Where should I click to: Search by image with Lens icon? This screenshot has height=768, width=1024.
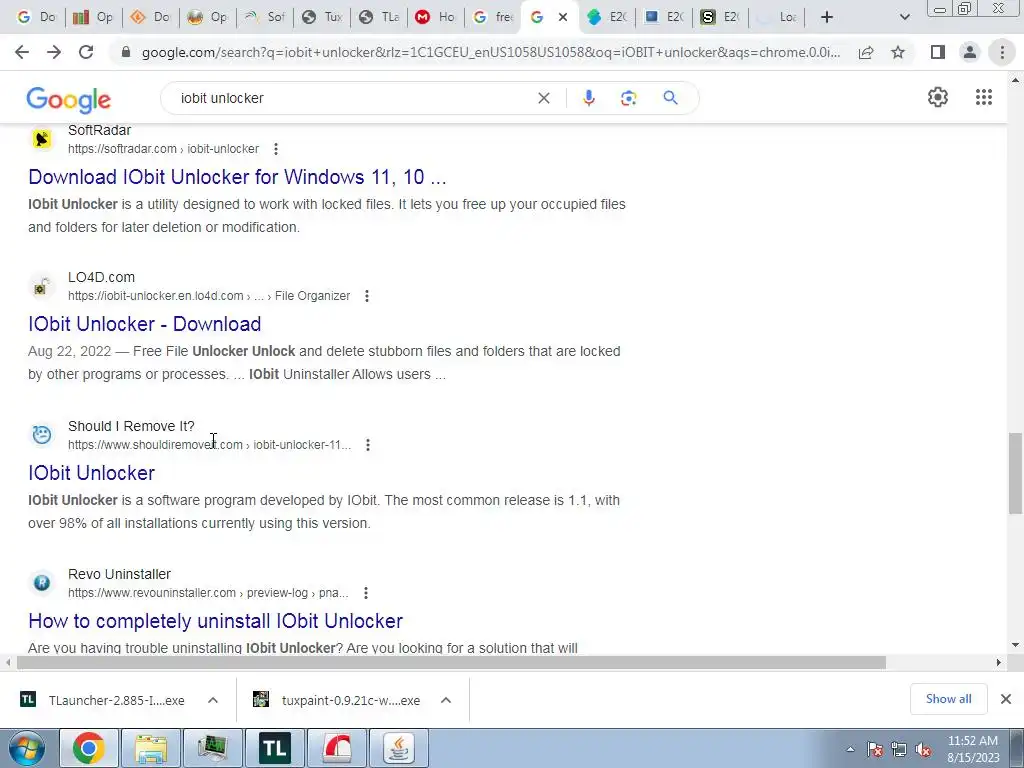point(628,98)
